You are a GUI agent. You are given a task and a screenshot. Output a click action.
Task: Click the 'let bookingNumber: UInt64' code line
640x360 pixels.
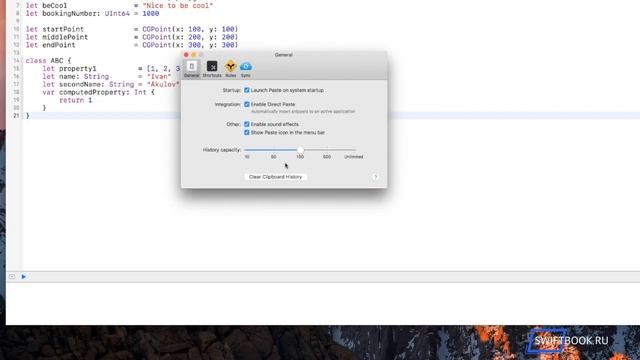[92, 13]
